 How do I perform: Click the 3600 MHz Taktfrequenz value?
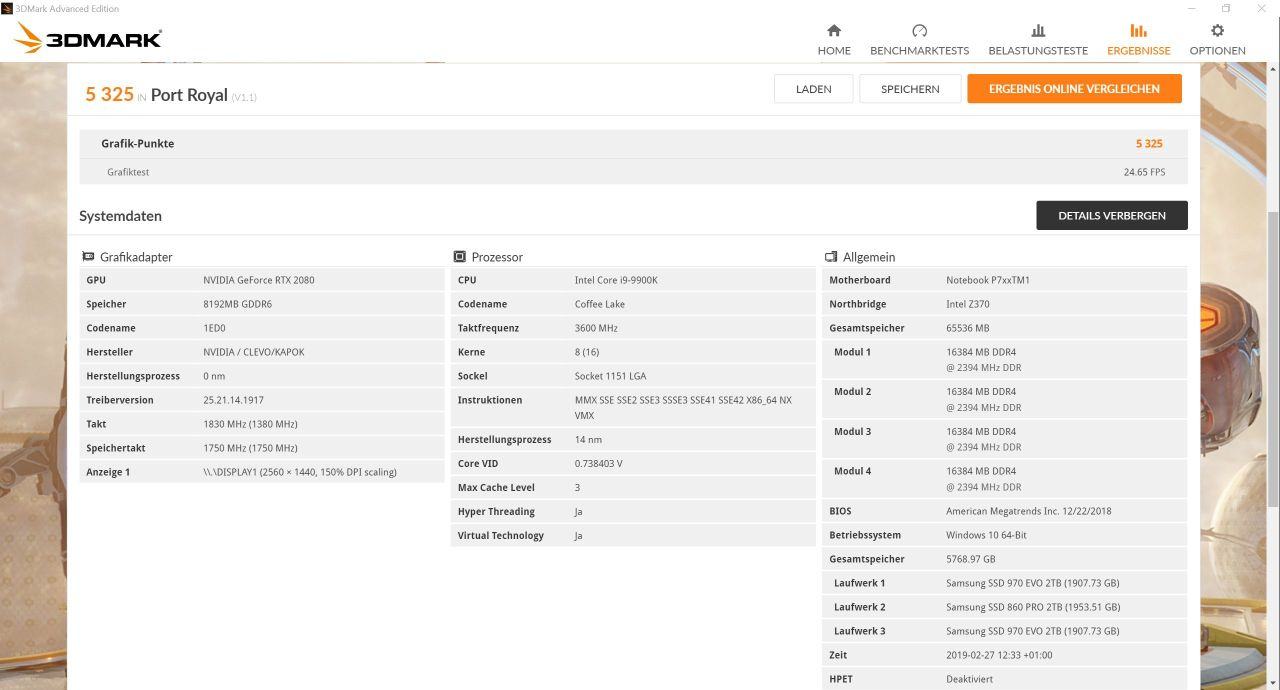tap(596, 328)
